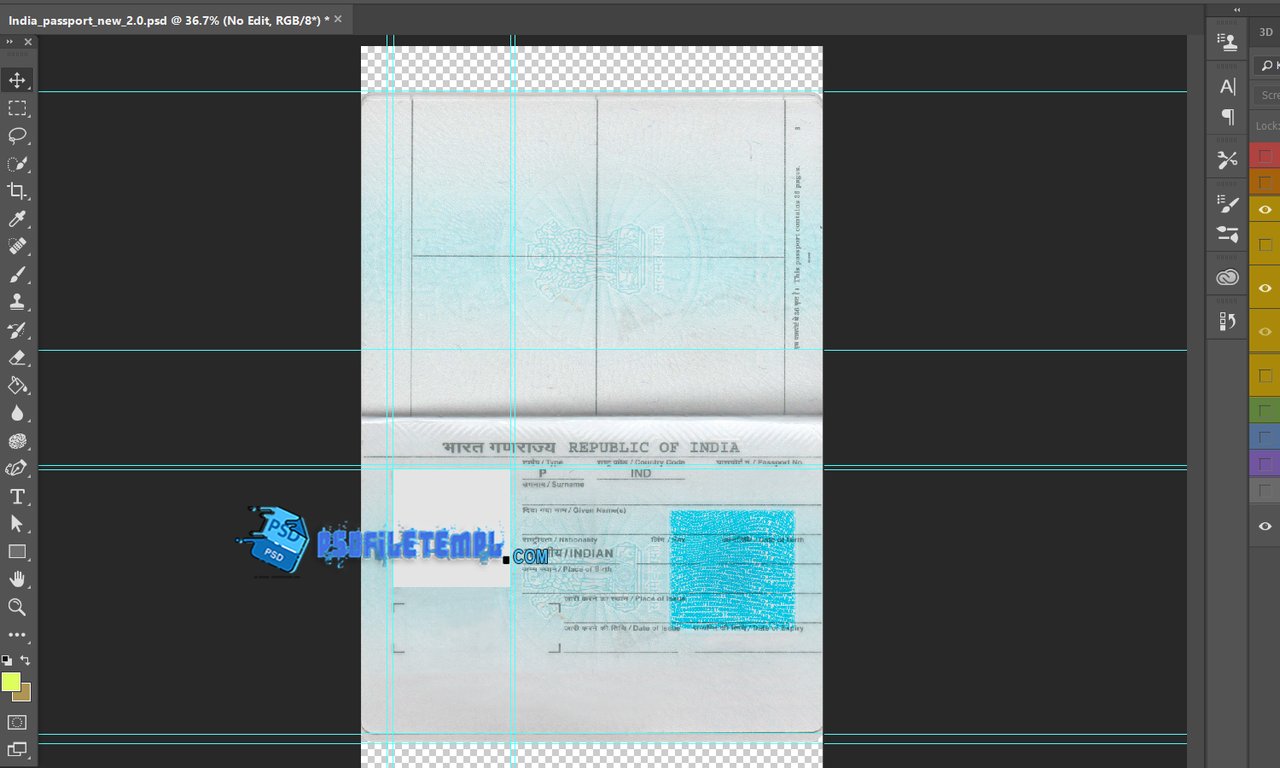Select the Crop tool
The width and height of the screenshot is (1280, 768).
tap(17, 191)
